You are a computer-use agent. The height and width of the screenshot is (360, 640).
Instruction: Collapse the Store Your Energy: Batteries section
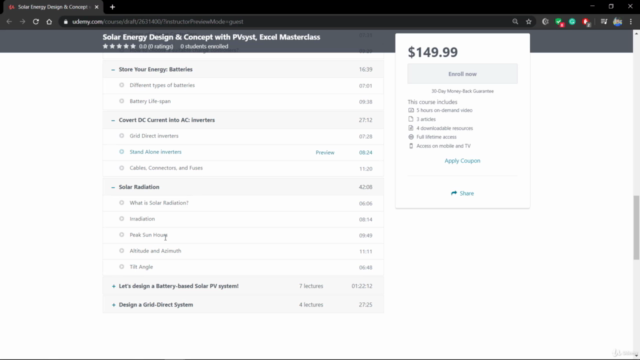tap(113, 70)
